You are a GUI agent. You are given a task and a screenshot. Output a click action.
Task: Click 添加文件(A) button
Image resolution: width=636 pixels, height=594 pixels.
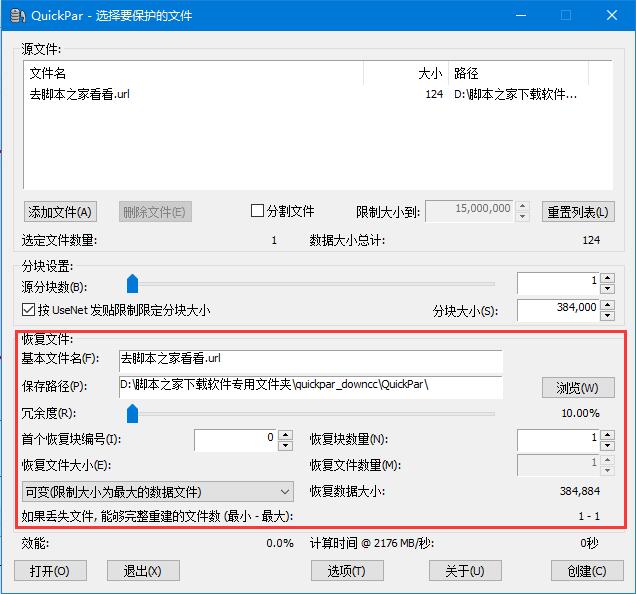coord(60,212)
